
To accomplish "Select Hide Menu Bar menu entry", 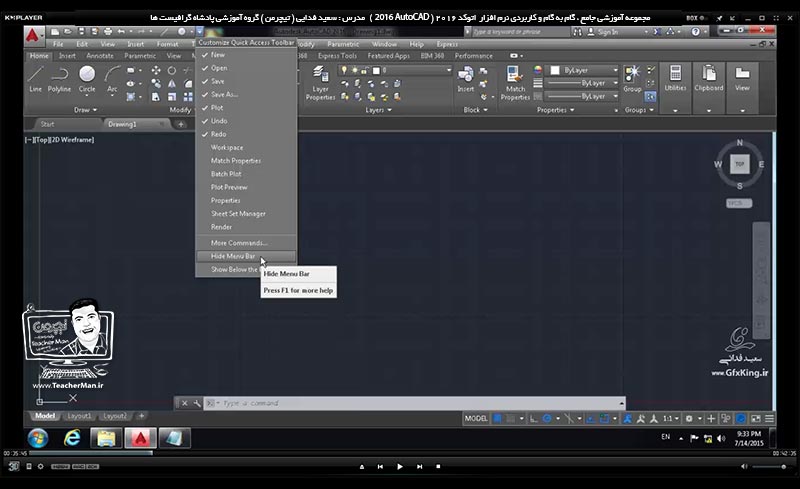I will click(x=246, y=256).
